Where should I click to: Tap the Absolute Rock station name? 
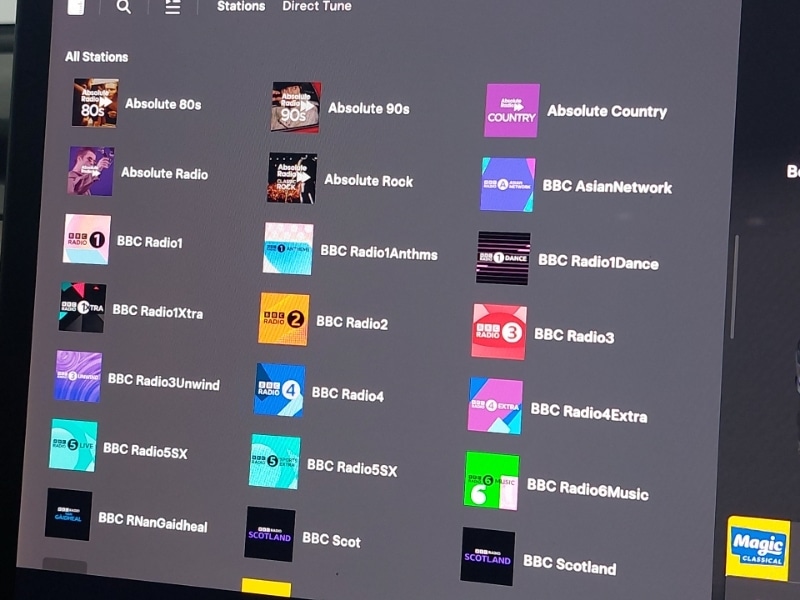pos(368,181)
